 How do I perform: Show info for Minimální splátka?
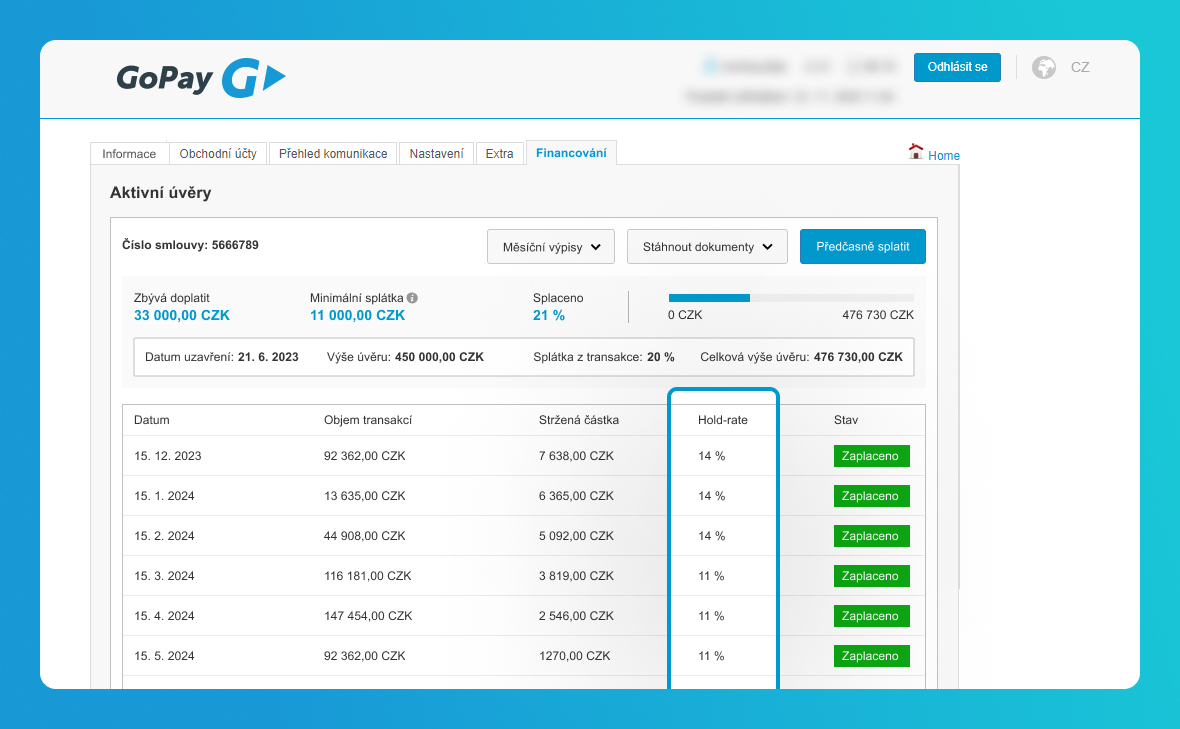click(x=412, y=298)
